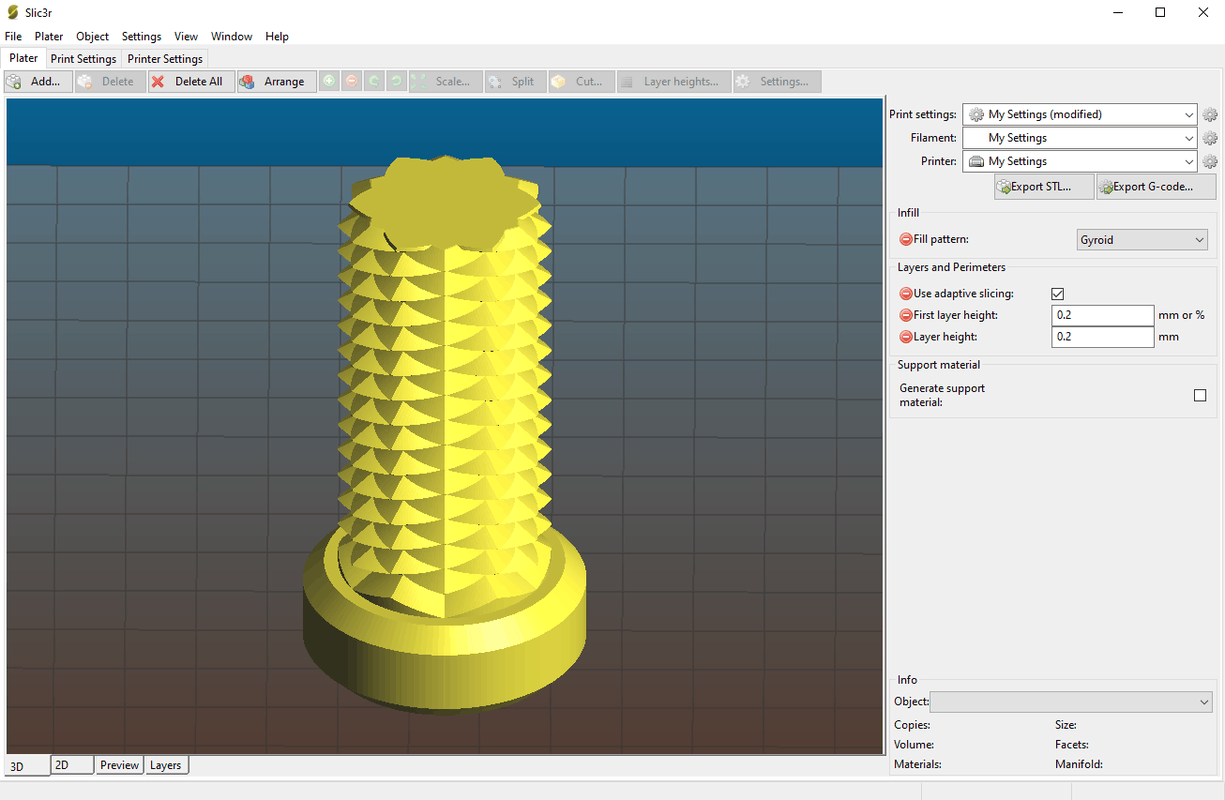This screenshot has width=1225, height=800.
Task: Open the Object selector dropdown in Info
Action: click(x=1070, y=702)
